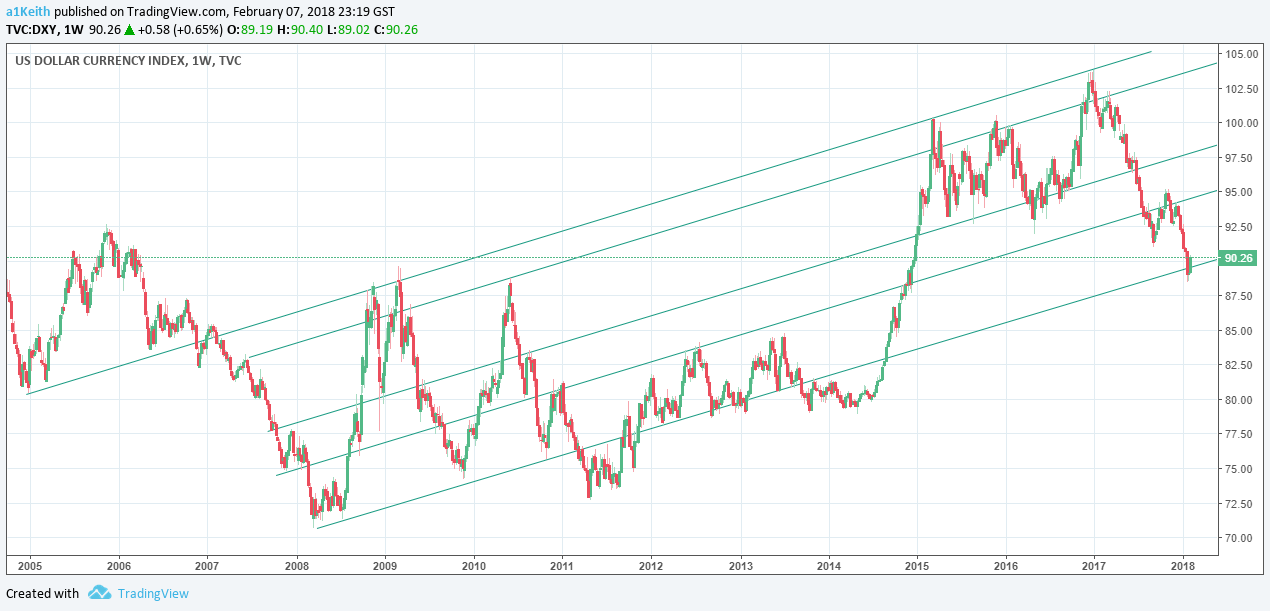The width and height of the screenshot is (1270, 611).
Task: Click the 2005 time axis label
Action: point(29,564)
